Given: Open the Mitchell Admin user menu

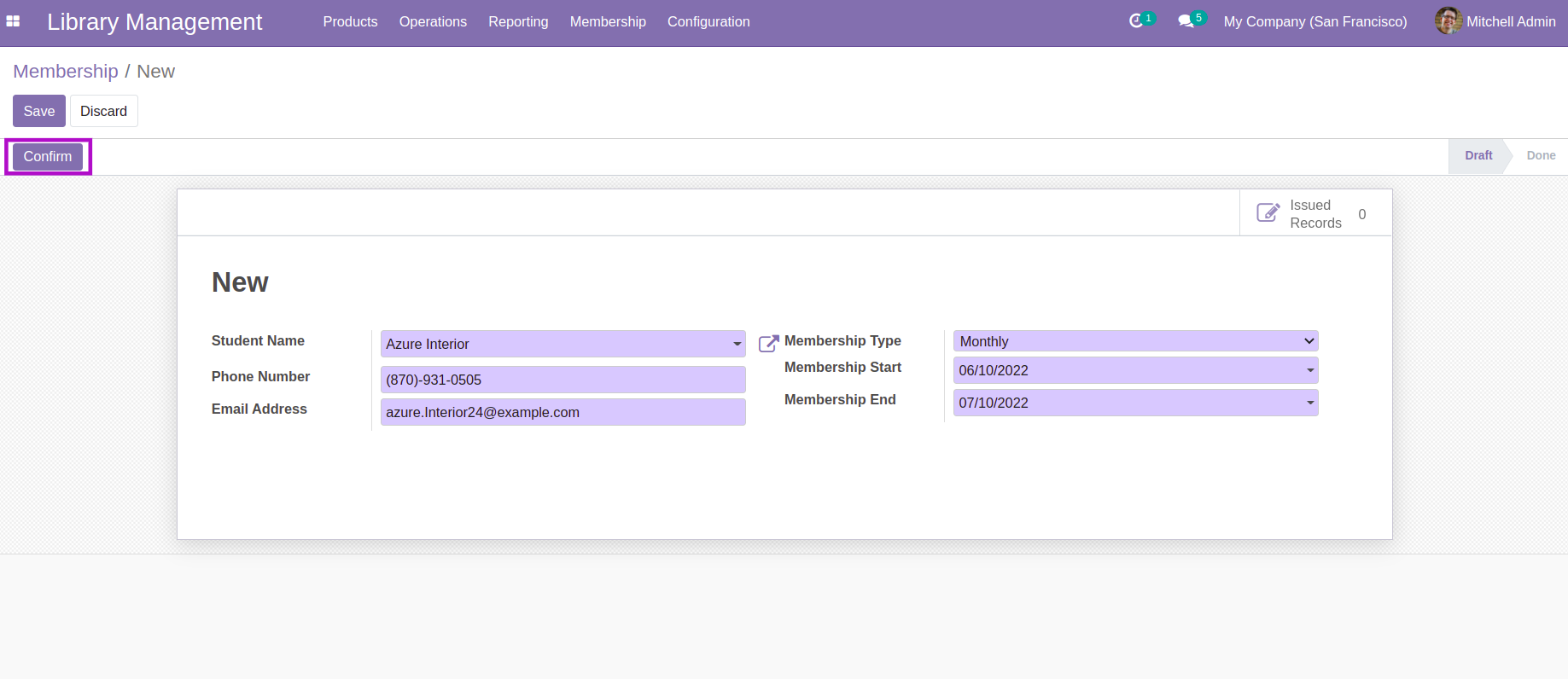Looking at the screenshot, I should pos(1495,21).
